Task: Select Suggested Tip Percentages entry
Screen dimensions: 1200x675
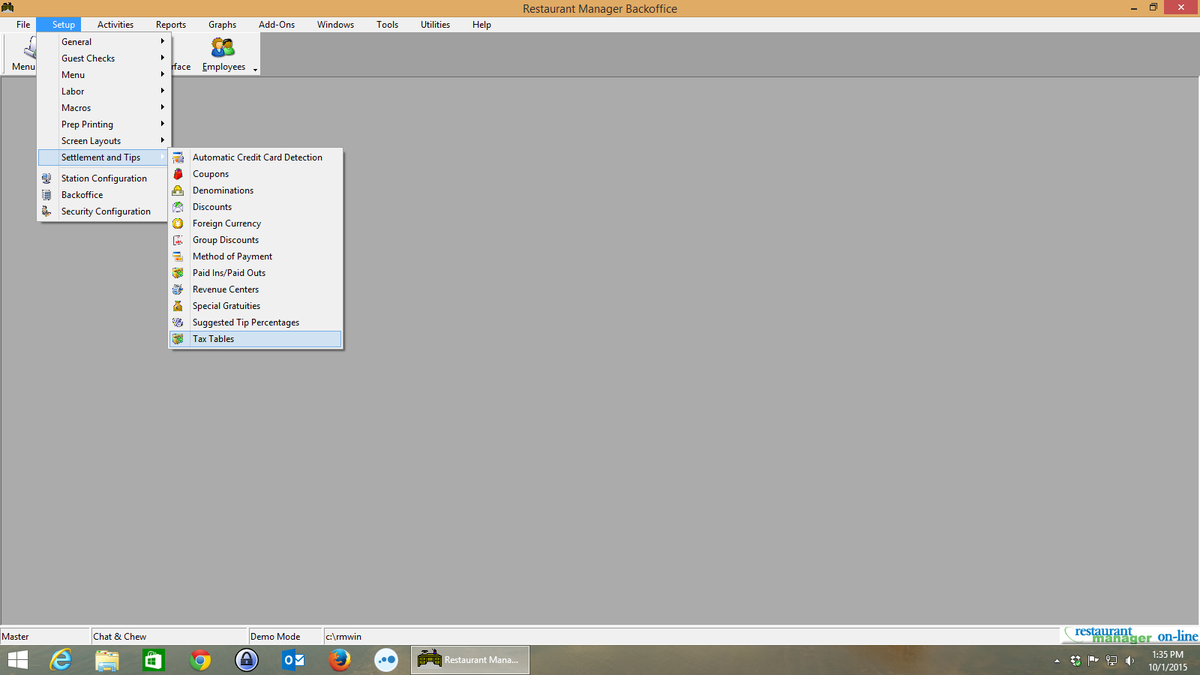Action: pos(255,322)
